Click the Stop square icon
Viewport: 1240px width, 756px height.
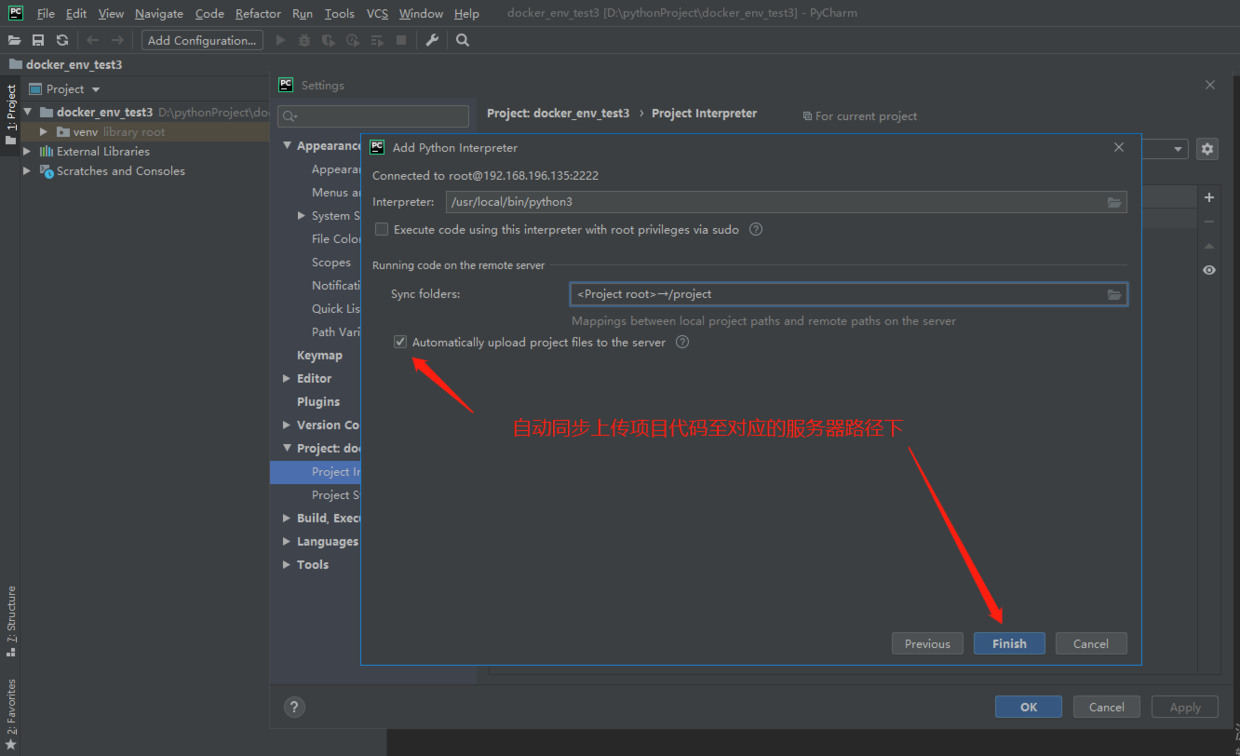[401, 40]
